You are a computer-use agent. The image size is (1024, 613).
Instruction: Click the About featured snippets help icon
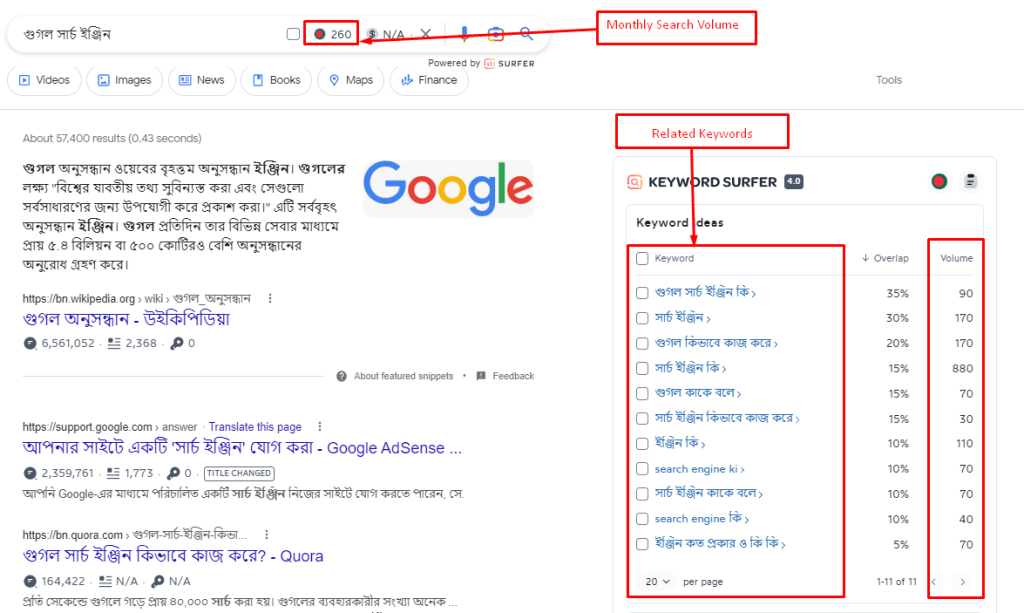click(x=342, y=376)
